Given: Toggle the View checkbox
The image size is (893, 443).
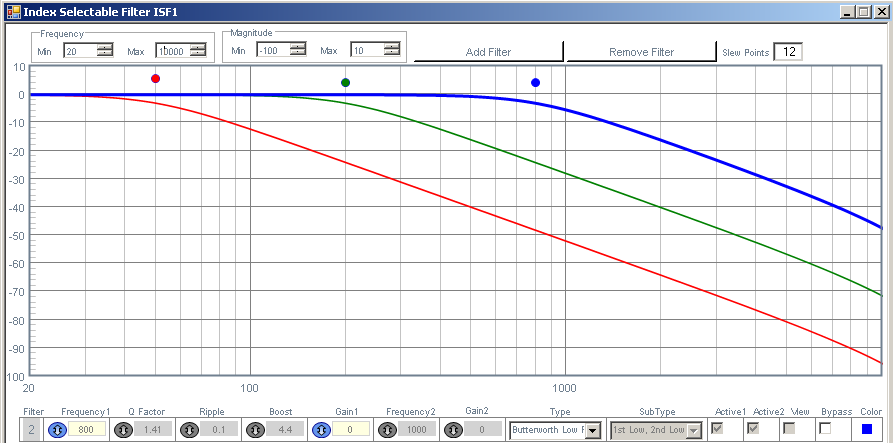Looking at the screenshot, I should click(x=789, y=428).
